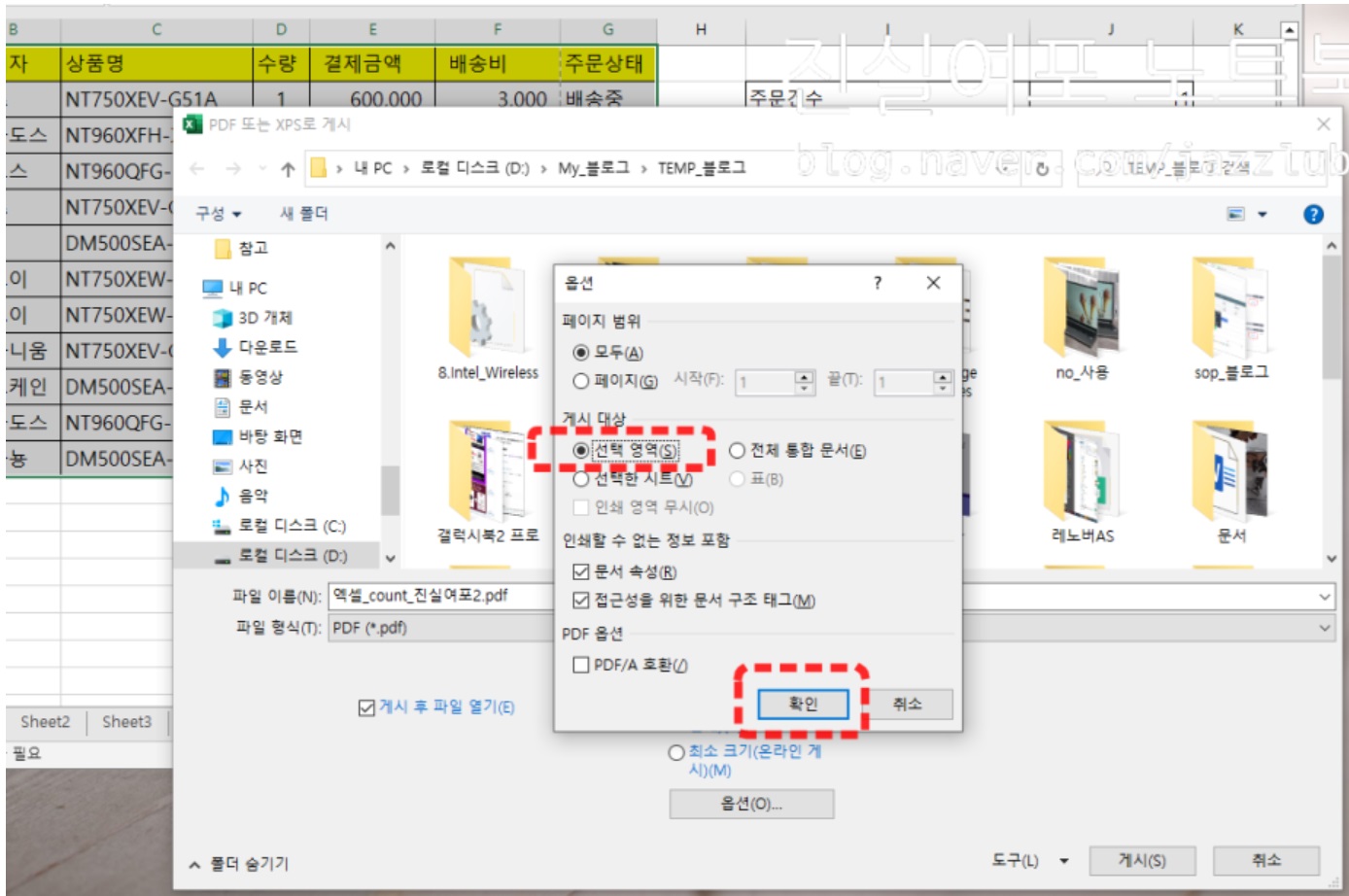Screen dimensions: 1349x896
Task: Open the 파일 형식 dropdown
Action: 1325,629
